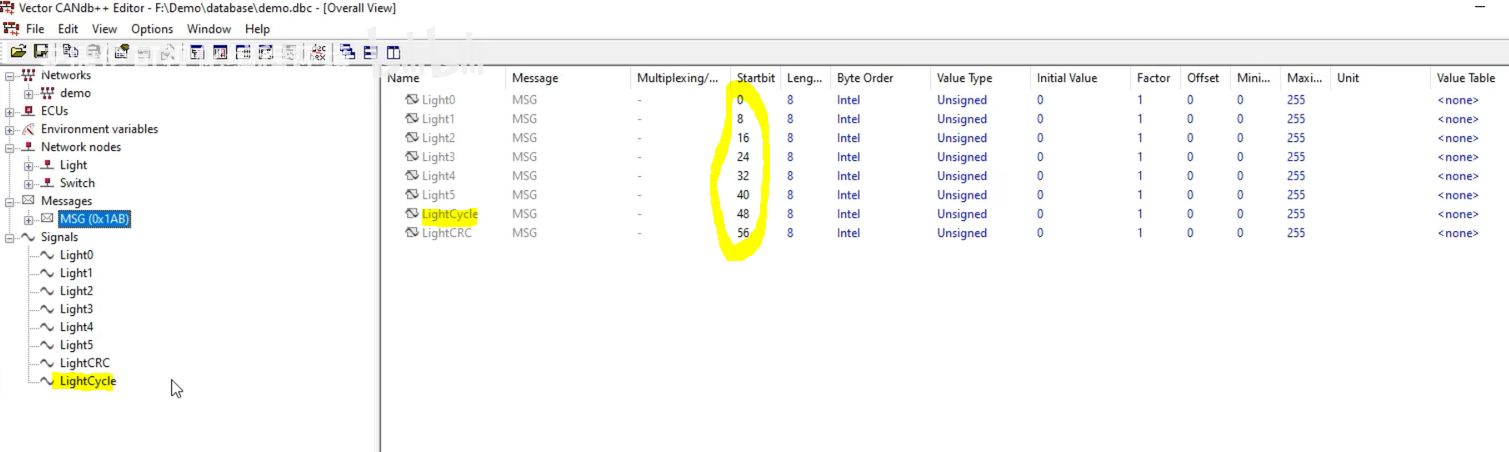Open the Window menu

[209, 29]
